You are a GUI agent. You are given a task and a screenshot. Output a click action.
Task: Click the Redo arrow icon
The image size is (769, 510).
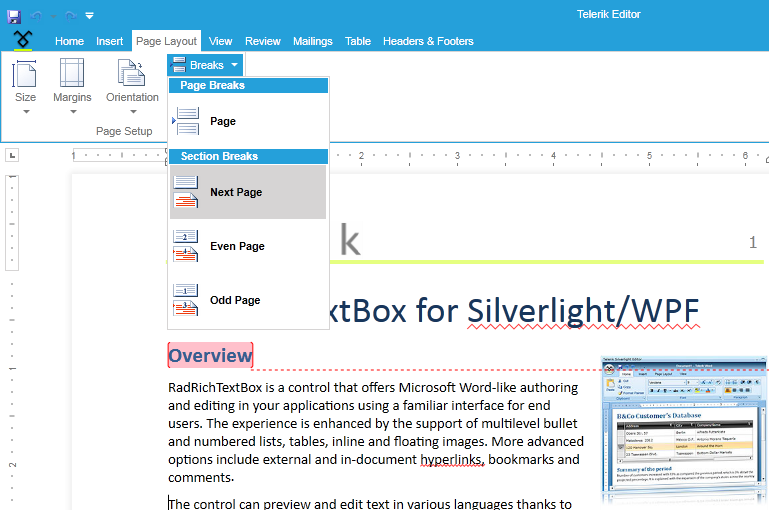[71, 16]
